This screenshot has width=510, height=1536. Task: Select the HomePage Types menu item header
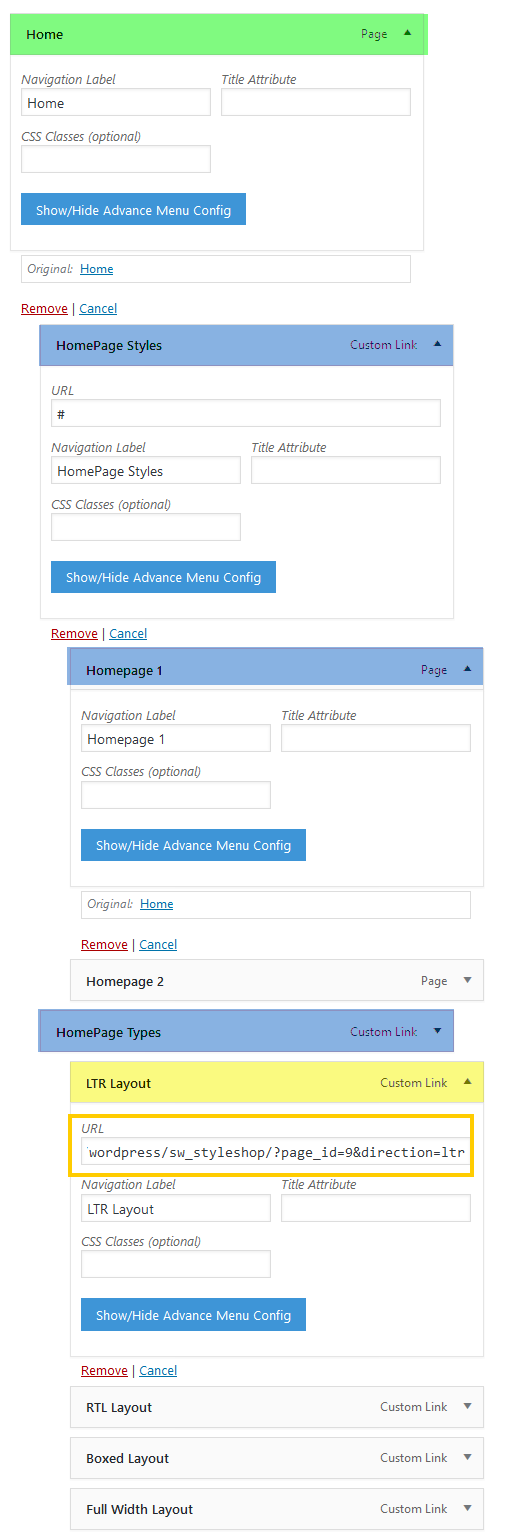point(246,1031)
